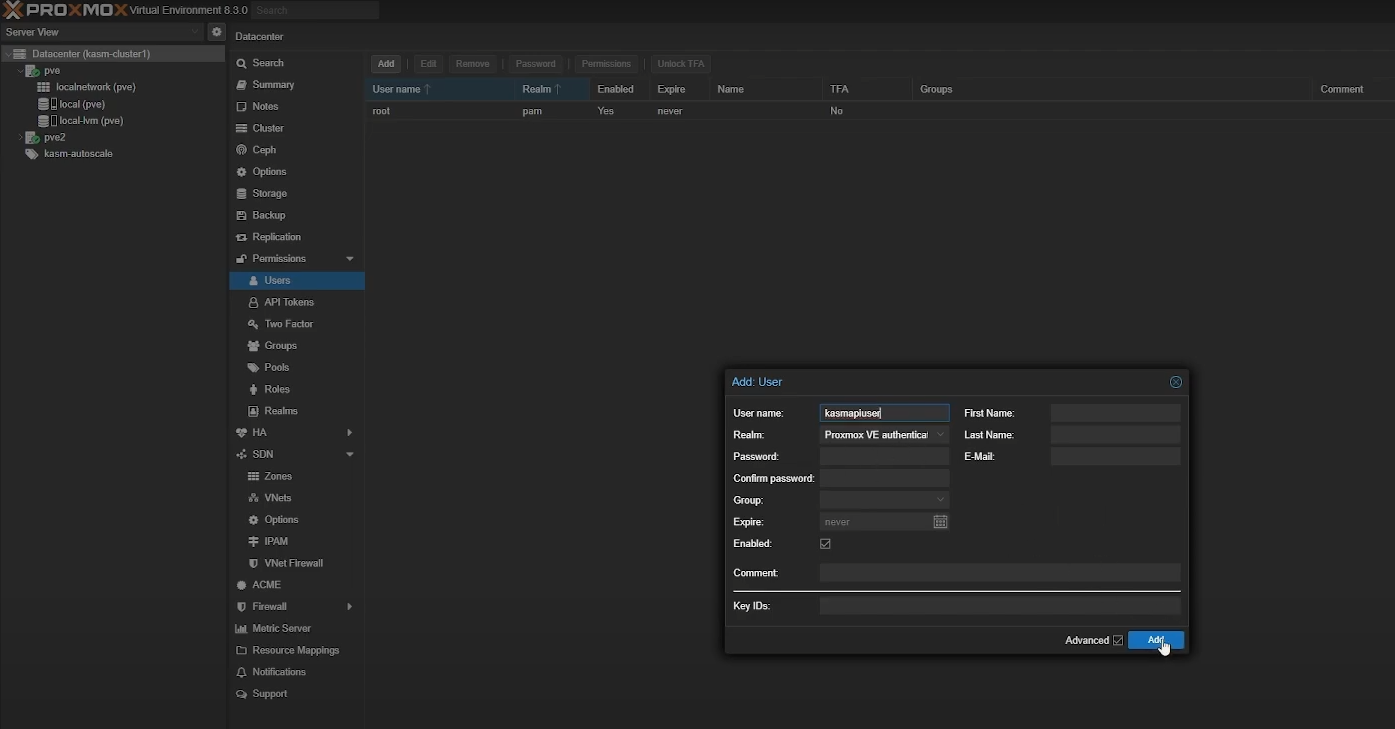Select the Roles menu item
The width and height of the screenshot is (1395, 729).
coord(277,389)
